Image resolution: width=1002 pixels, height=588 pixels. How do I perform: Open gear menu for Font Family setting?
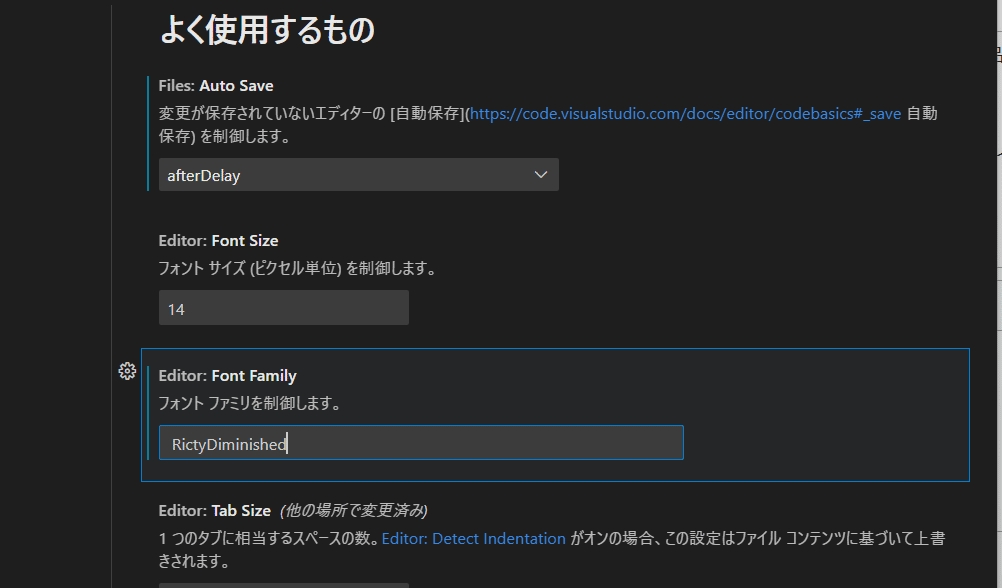[x=127, y=371]
